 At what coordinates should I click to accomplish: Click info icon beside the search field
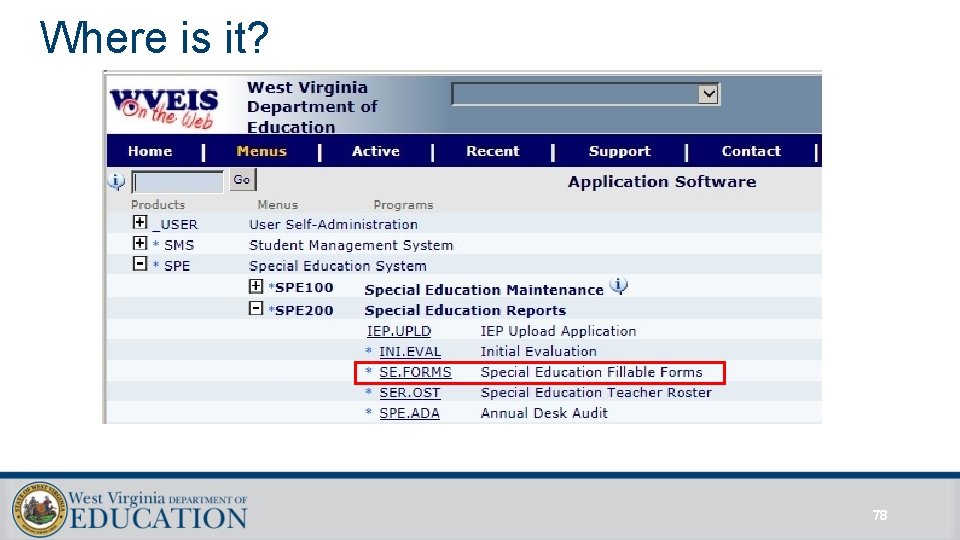click(116, 181)
